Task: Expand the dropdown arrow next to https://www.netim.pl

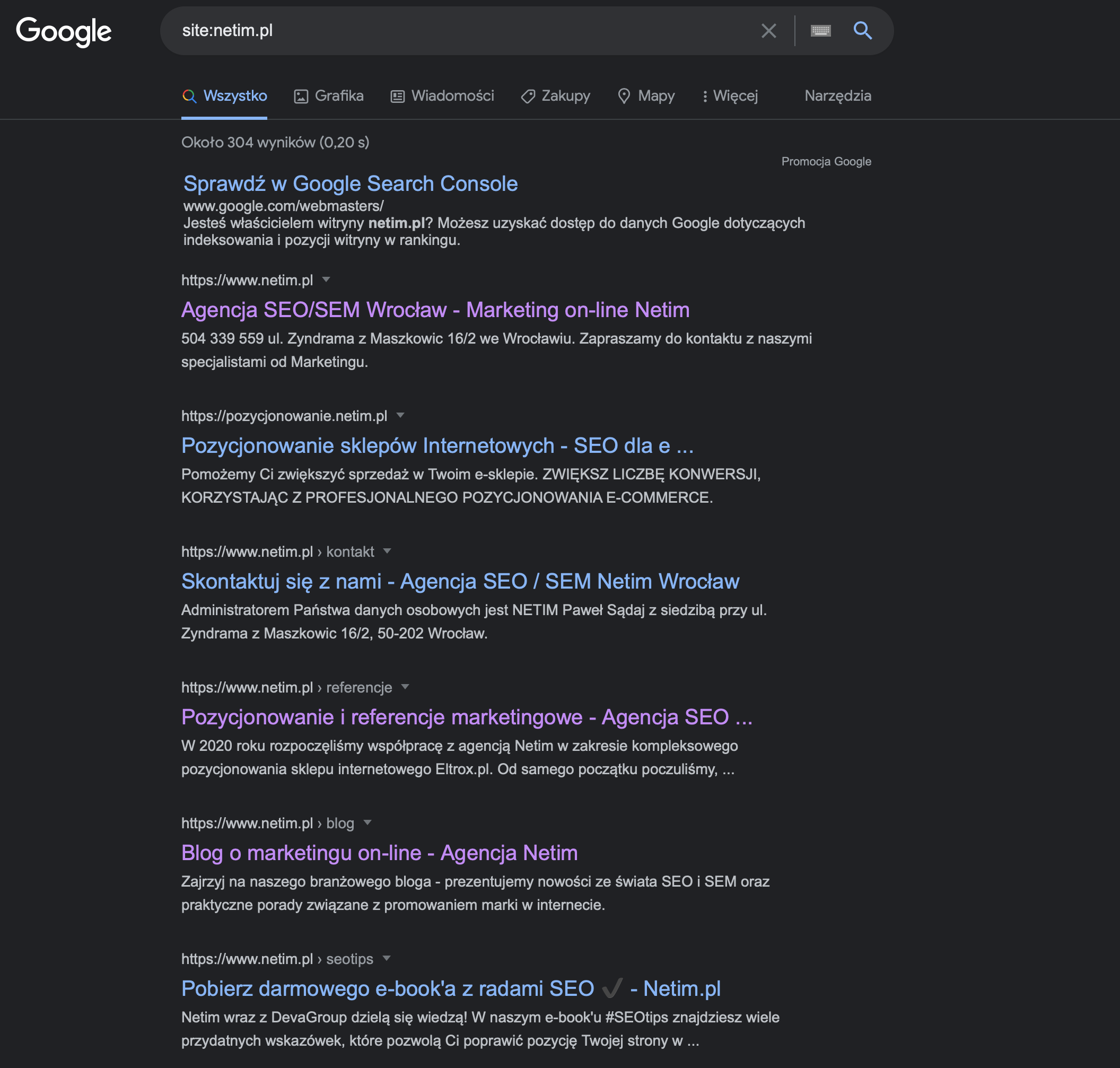Action: pyautogui.click(x=326, y=279)
